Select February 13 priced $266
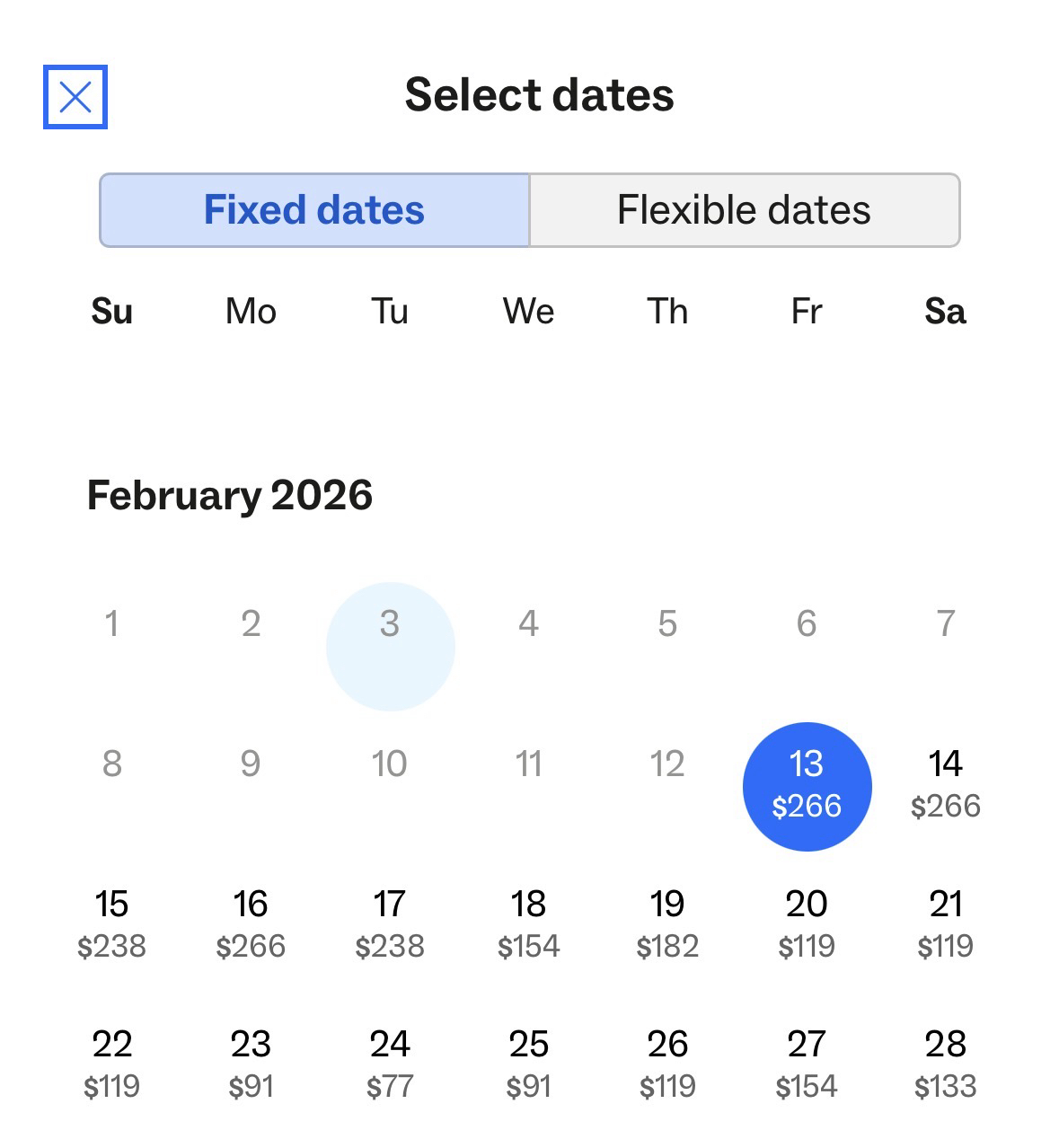Image resolution: width=1059 pixels, height=1148 pixels. tap(807, 786)
